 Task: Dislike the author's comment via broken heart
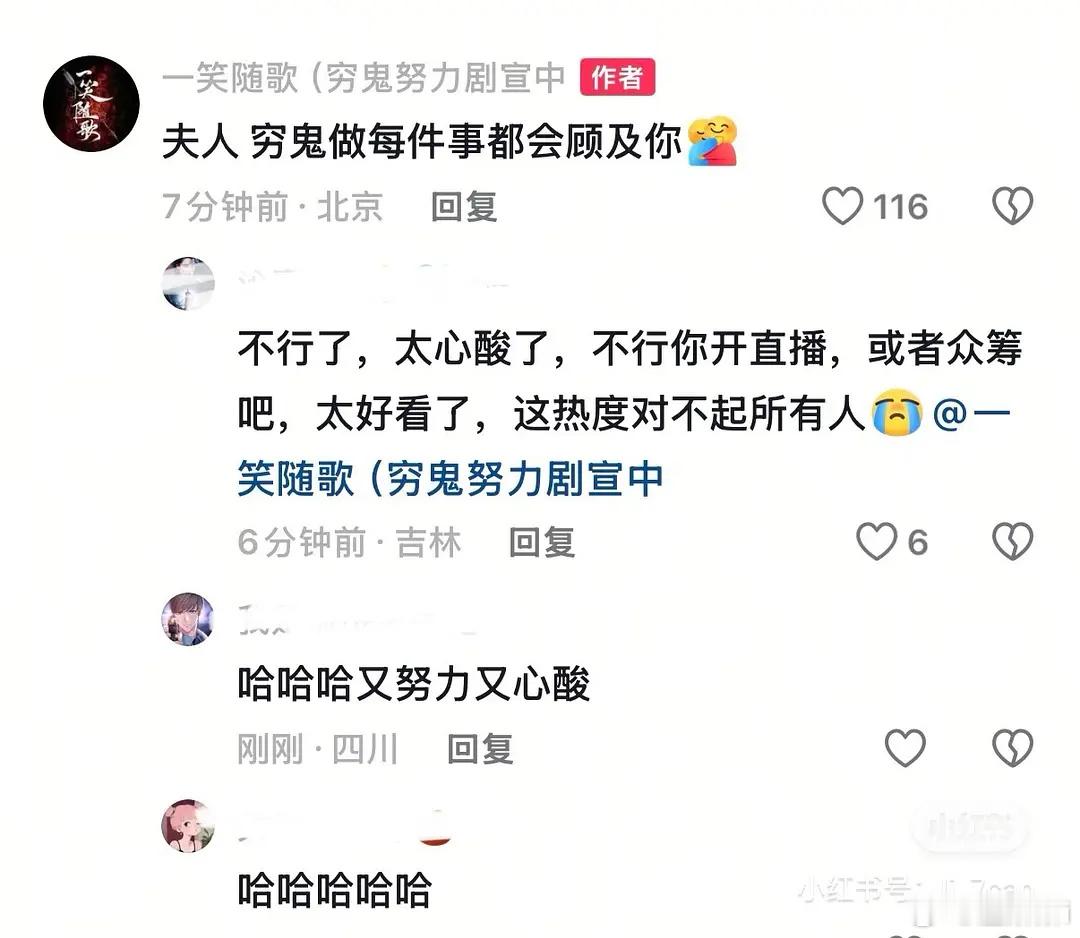pyautogui.click(x=1012, y=206)
